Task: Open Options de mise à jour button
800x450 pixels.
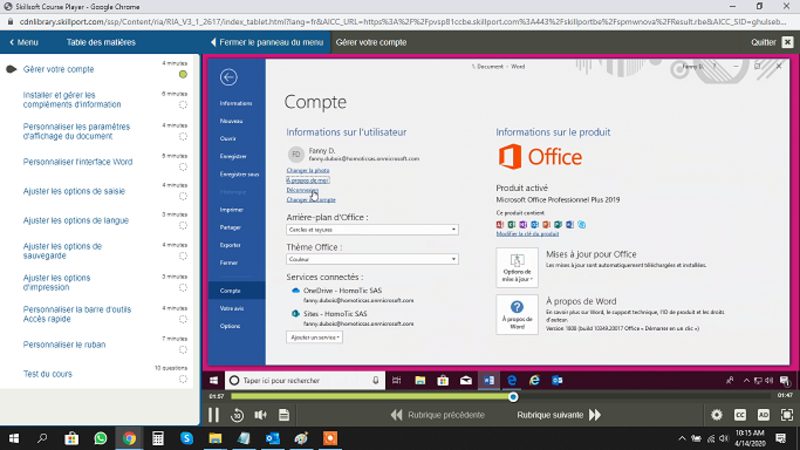Action: [517, 267]
